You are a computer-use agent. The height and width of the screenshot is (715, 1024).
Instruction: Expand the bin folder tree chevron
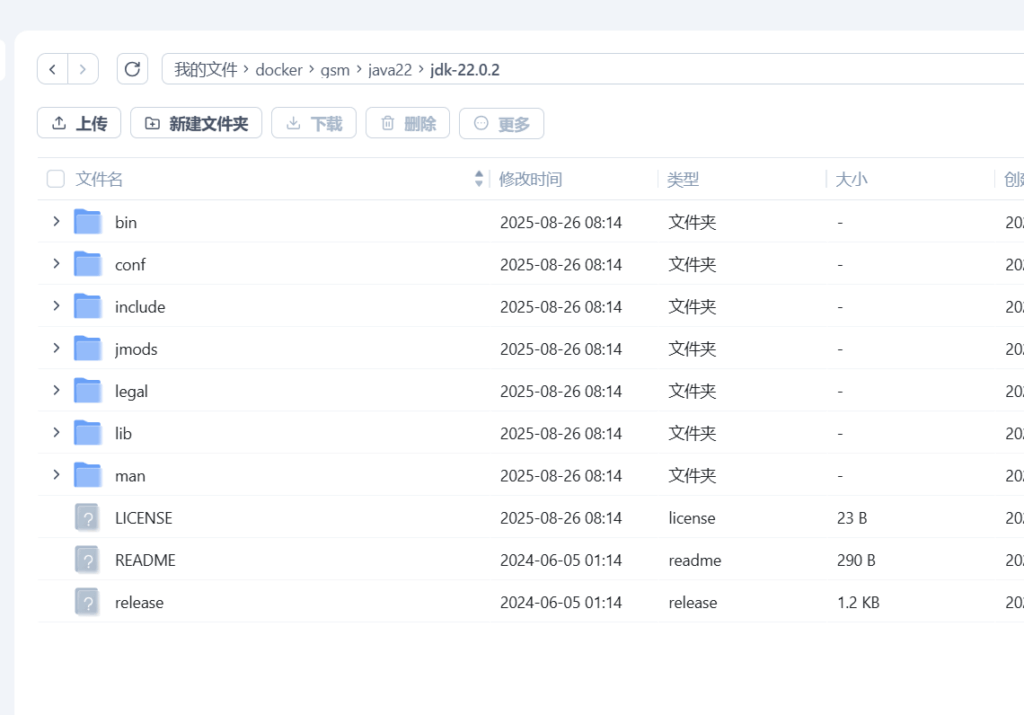point(56,221)
